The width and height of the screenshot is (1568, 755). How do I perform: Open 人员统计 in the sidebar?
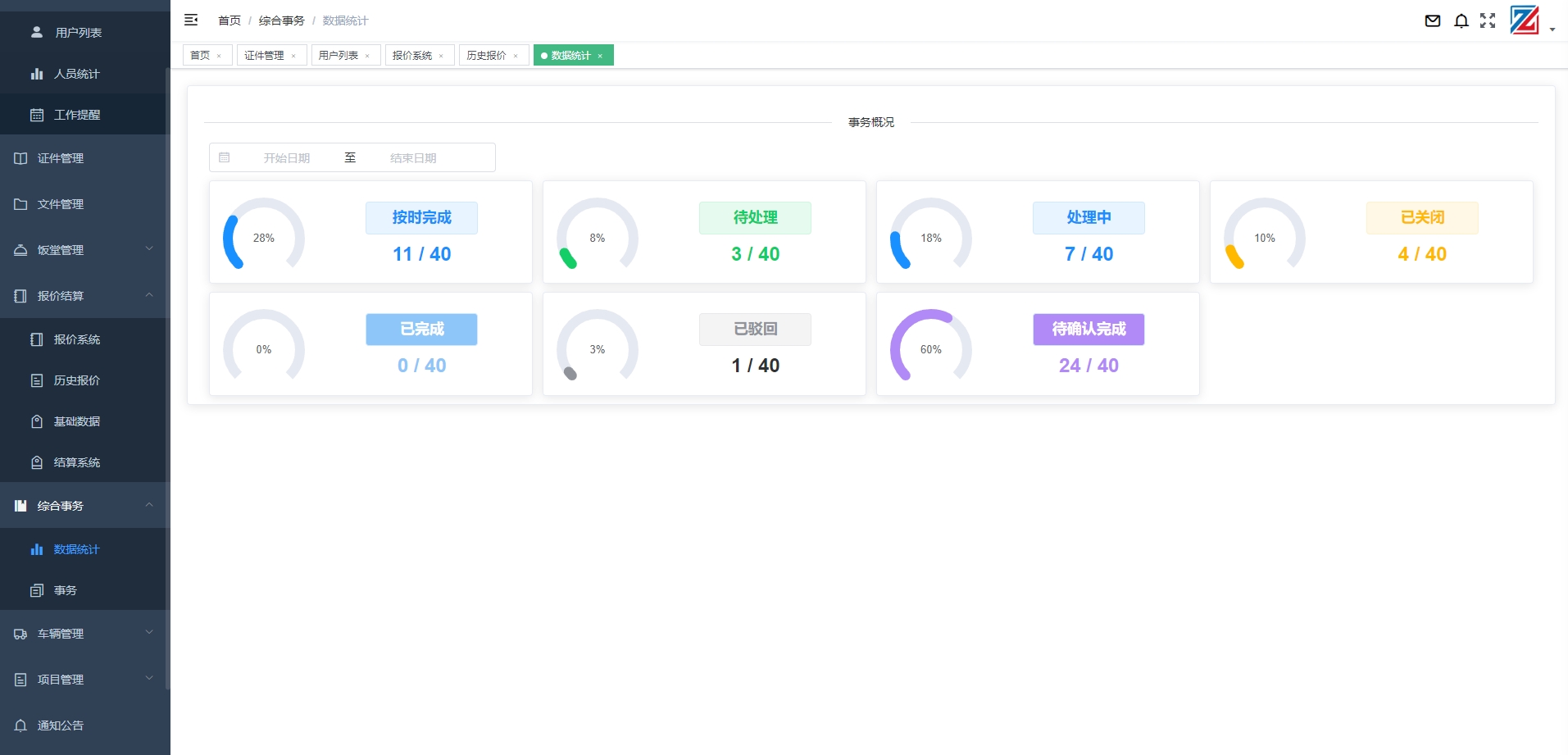pos(83,73)
